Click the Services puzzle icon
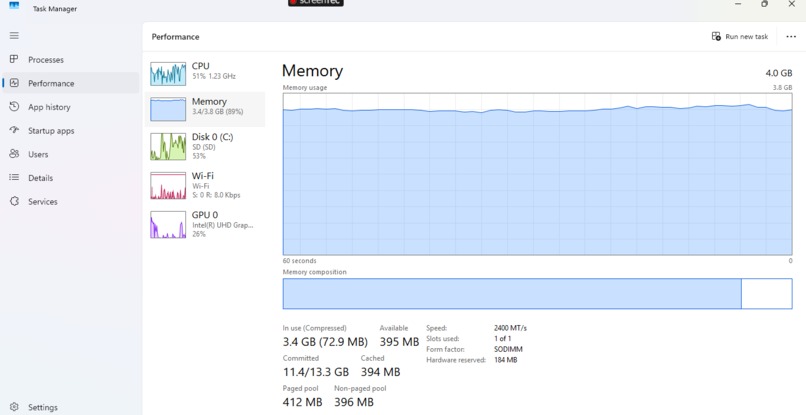The width and height of the screenshot is (806, 415). pos(14,201)
